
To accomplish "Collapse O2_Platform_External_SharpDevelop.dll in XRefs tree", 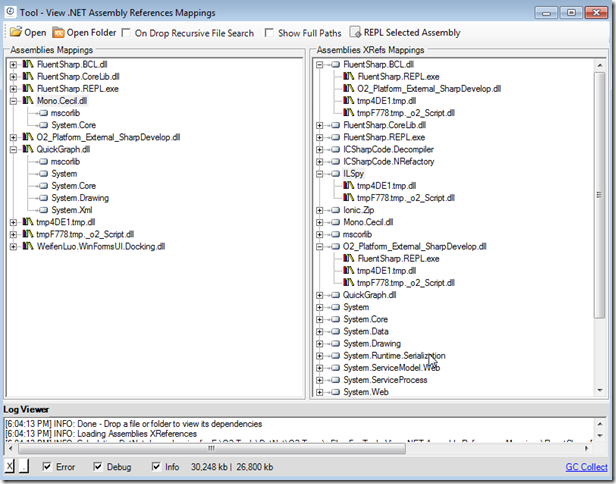I will (319, 247).
